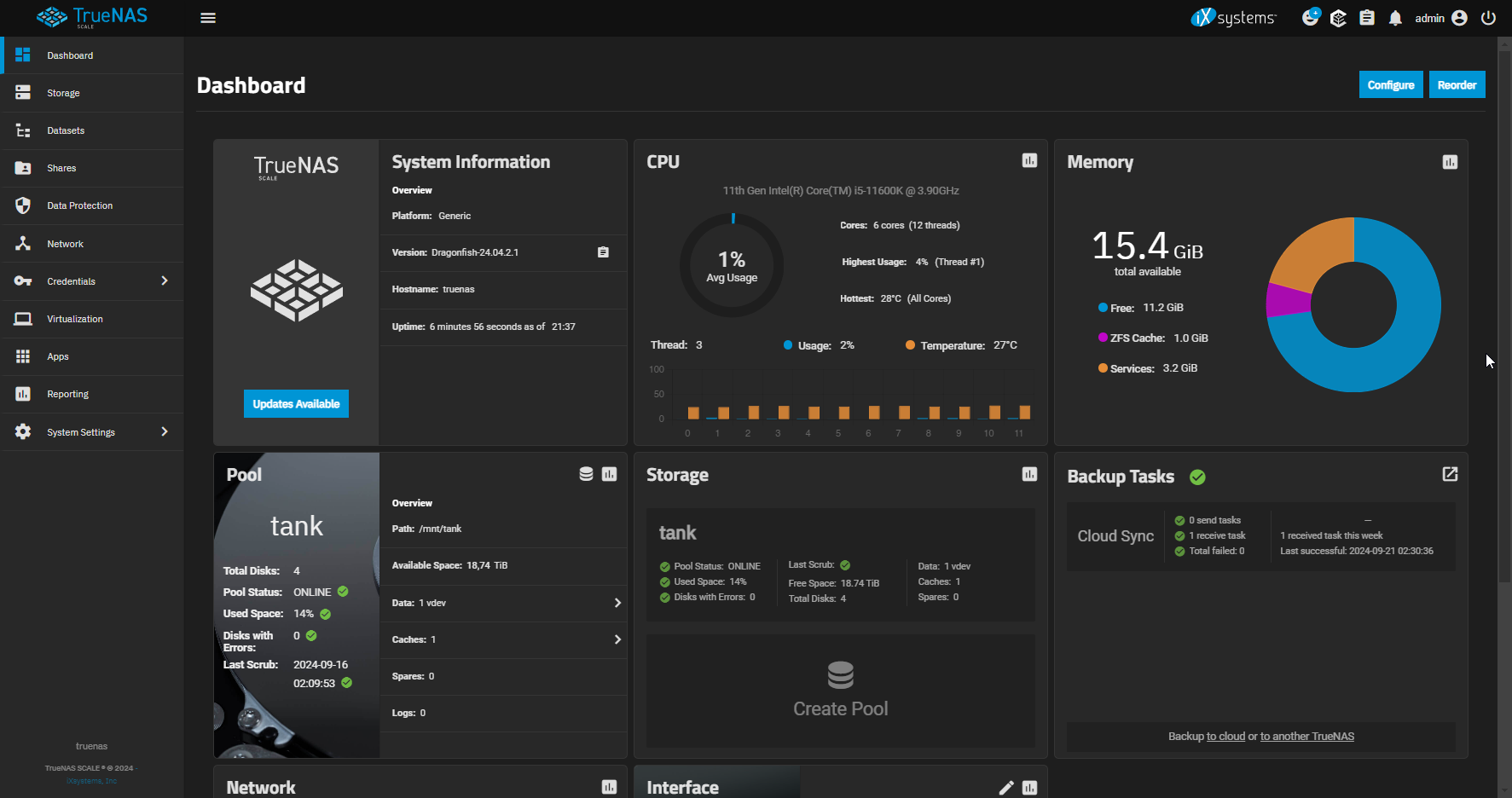1512x798 pixels.
Task: Click the orange Services legend dot
Action: (x=1103, y=368)
